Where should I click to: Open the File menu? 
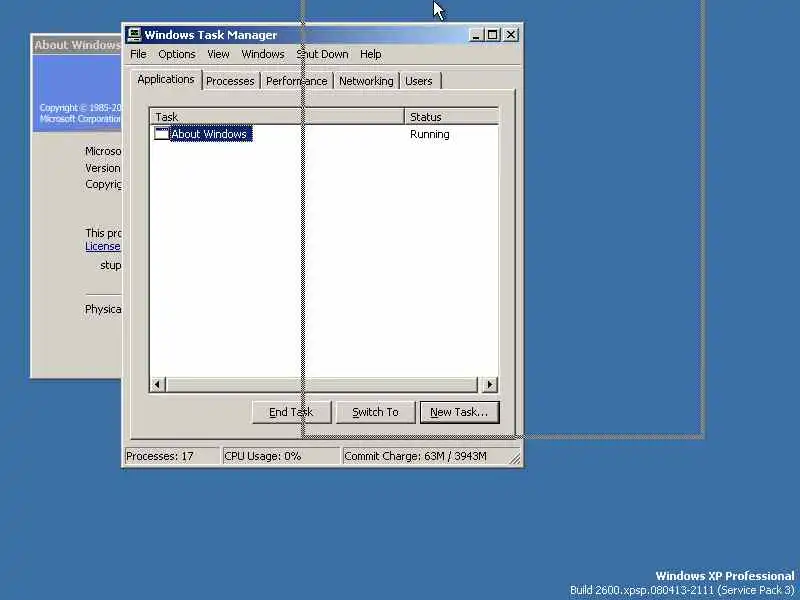[x=138, y=54]
